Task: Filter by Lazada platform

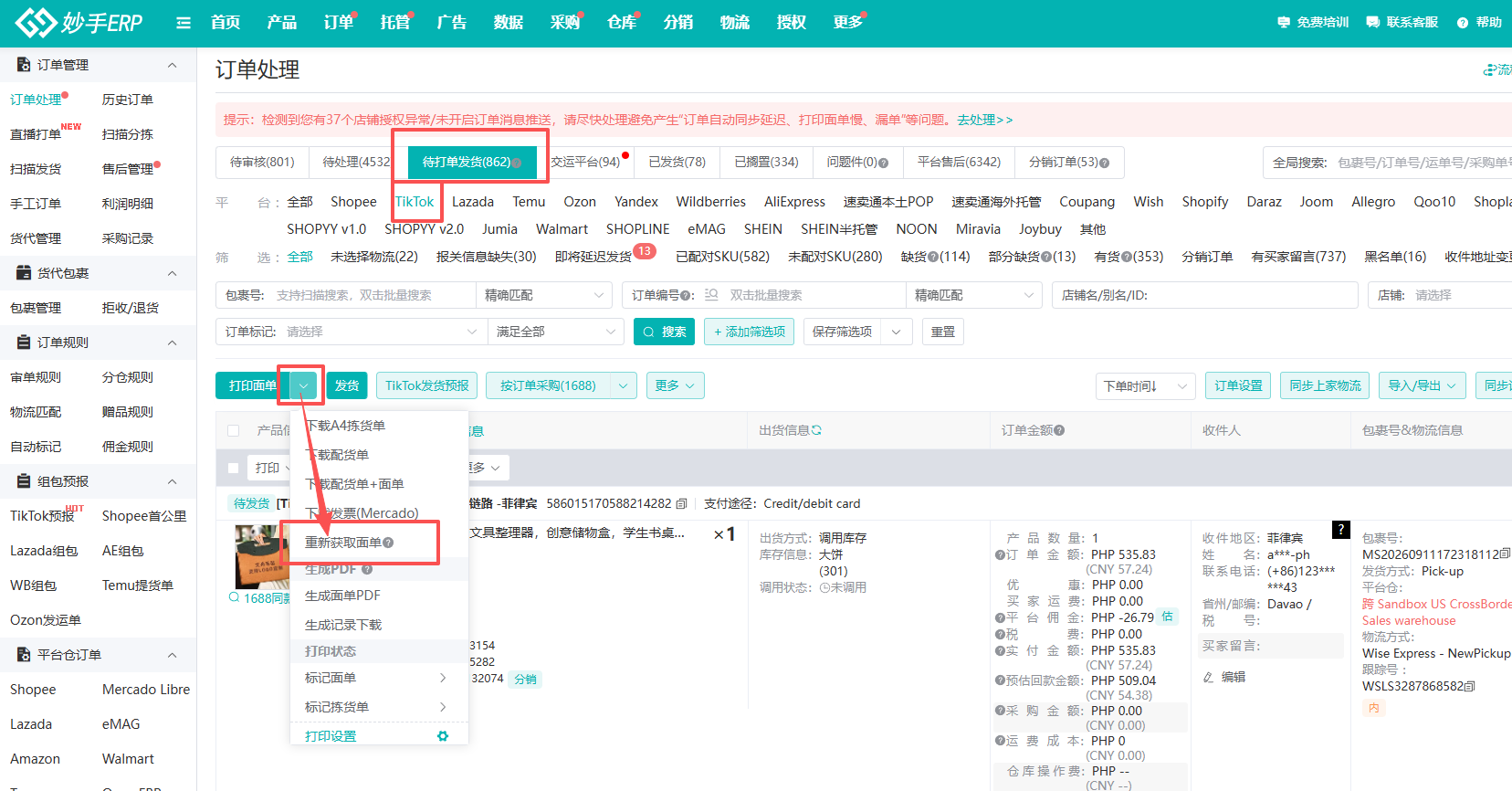Action: click(473, 202)
